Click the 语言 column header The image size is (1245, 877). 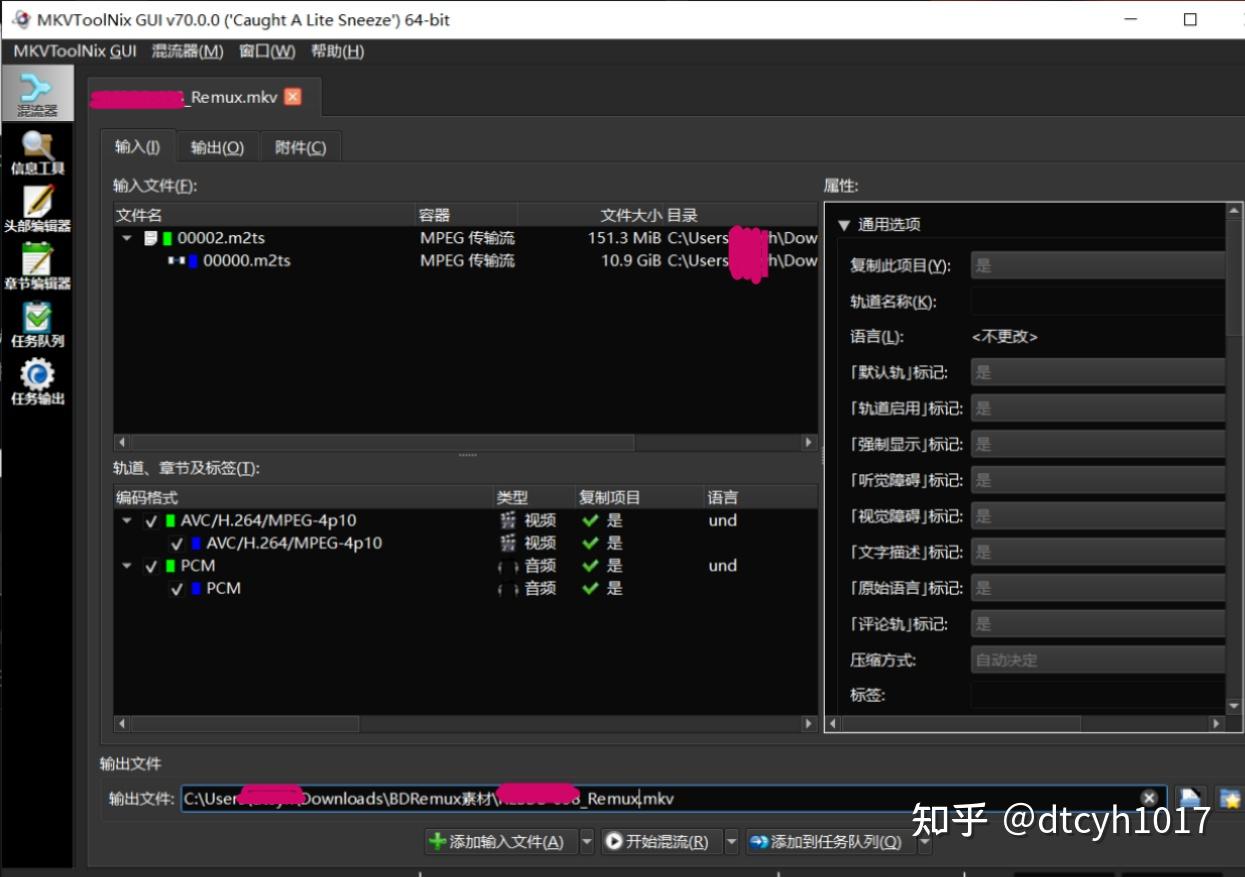coord(761,497)
